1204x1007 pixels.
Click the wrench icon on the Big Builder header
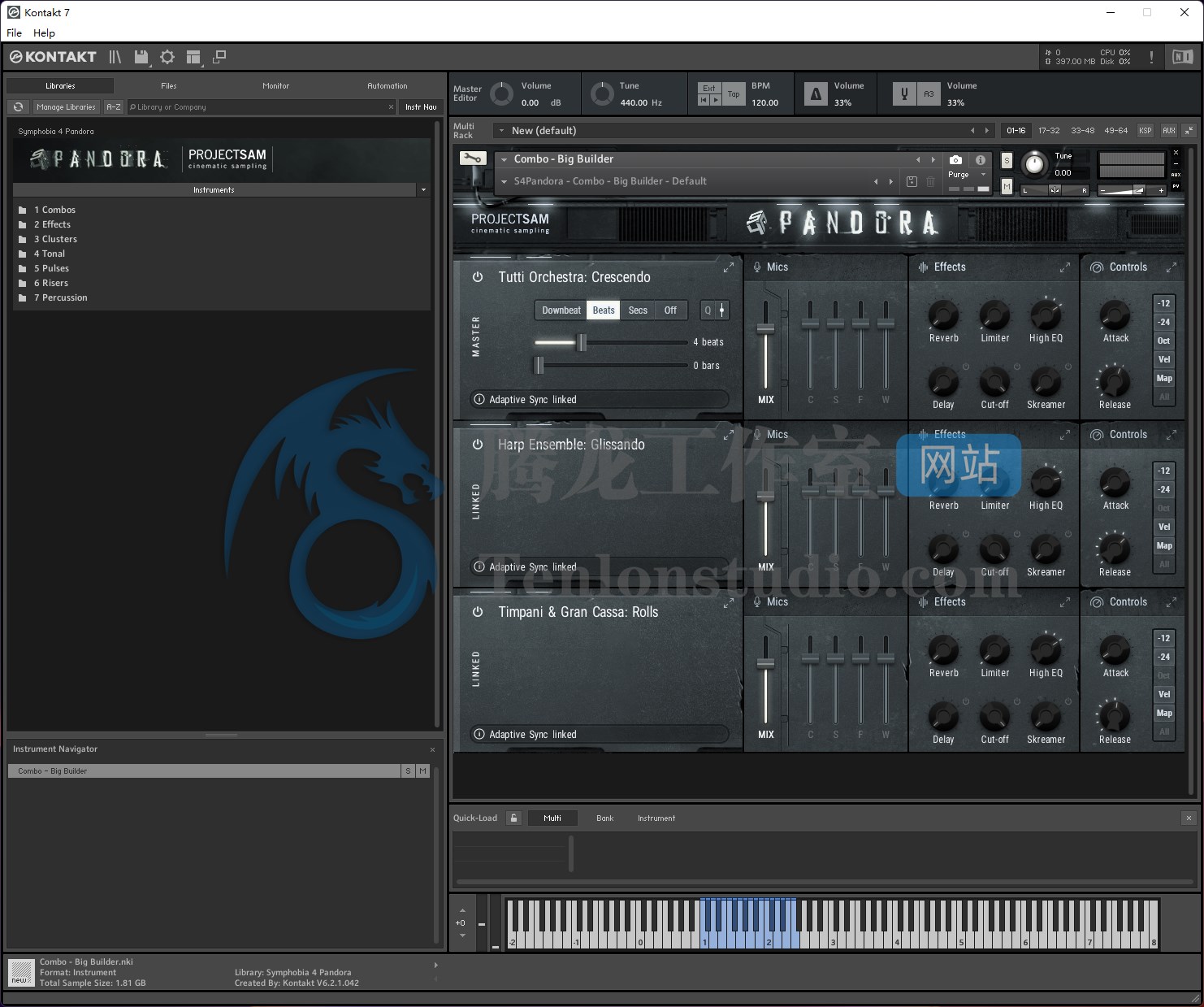pos(473,158)
